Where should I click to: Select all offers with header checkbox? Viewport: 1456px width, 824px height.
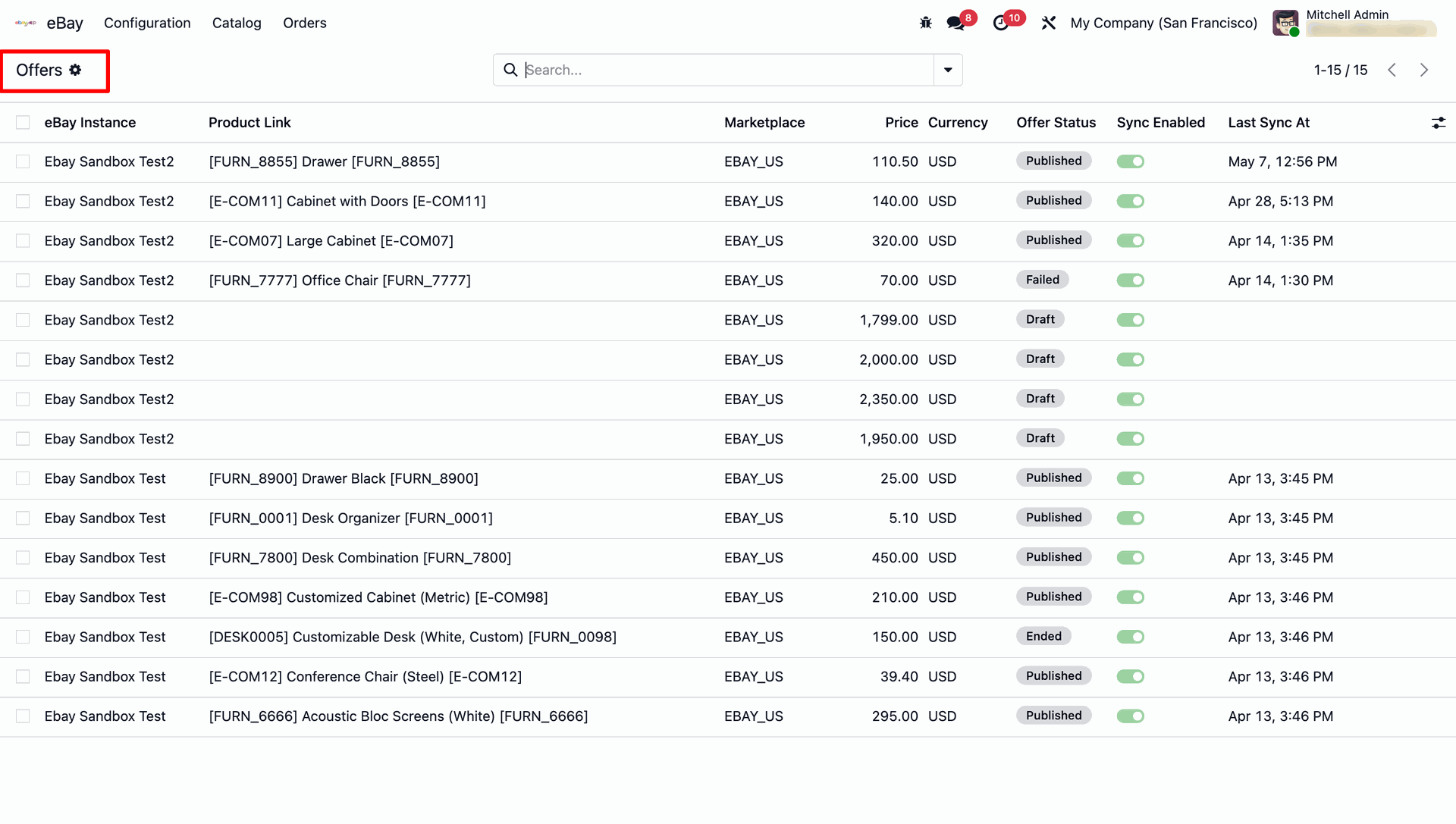[x=23, y=123]
